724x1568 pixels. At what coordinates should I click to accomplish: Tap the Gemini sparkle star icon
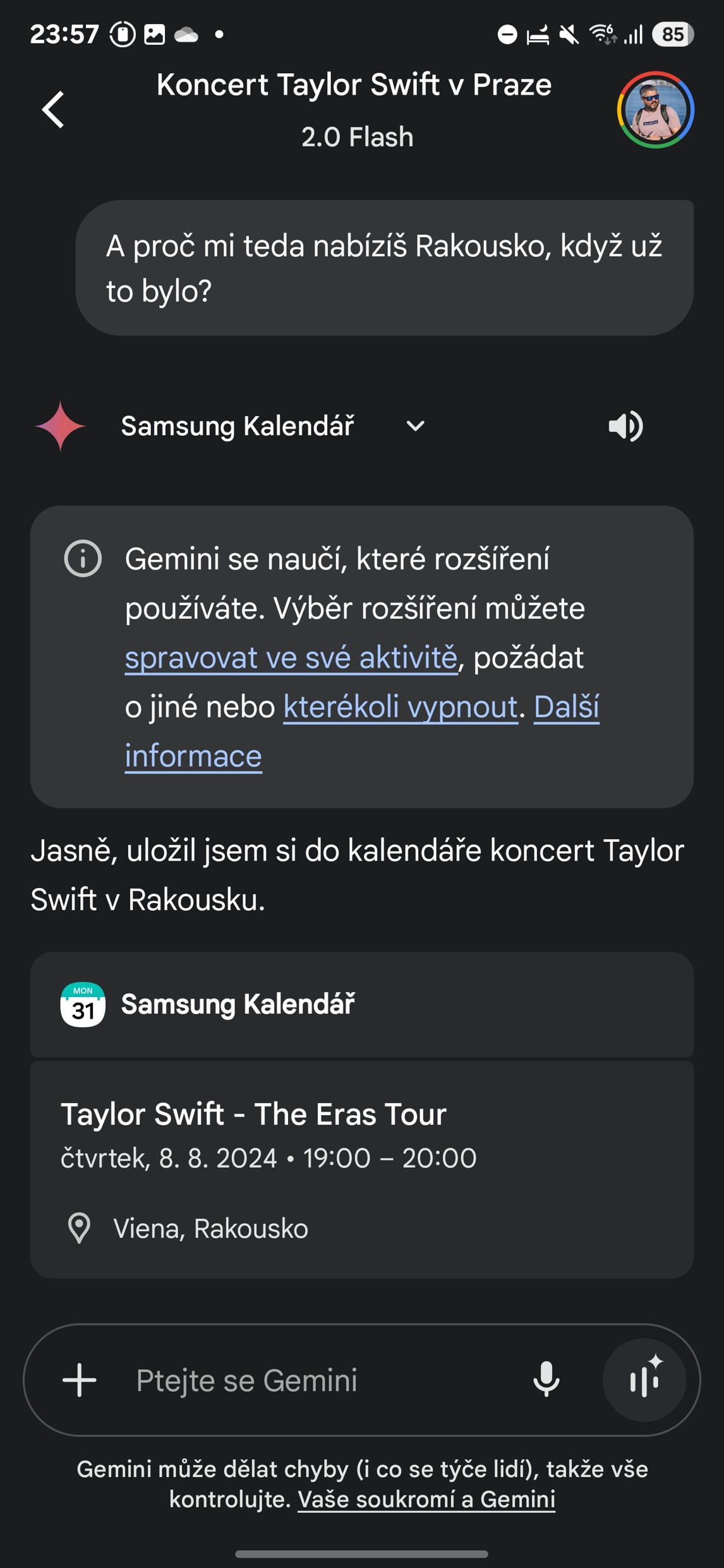(x=60, y=426)
